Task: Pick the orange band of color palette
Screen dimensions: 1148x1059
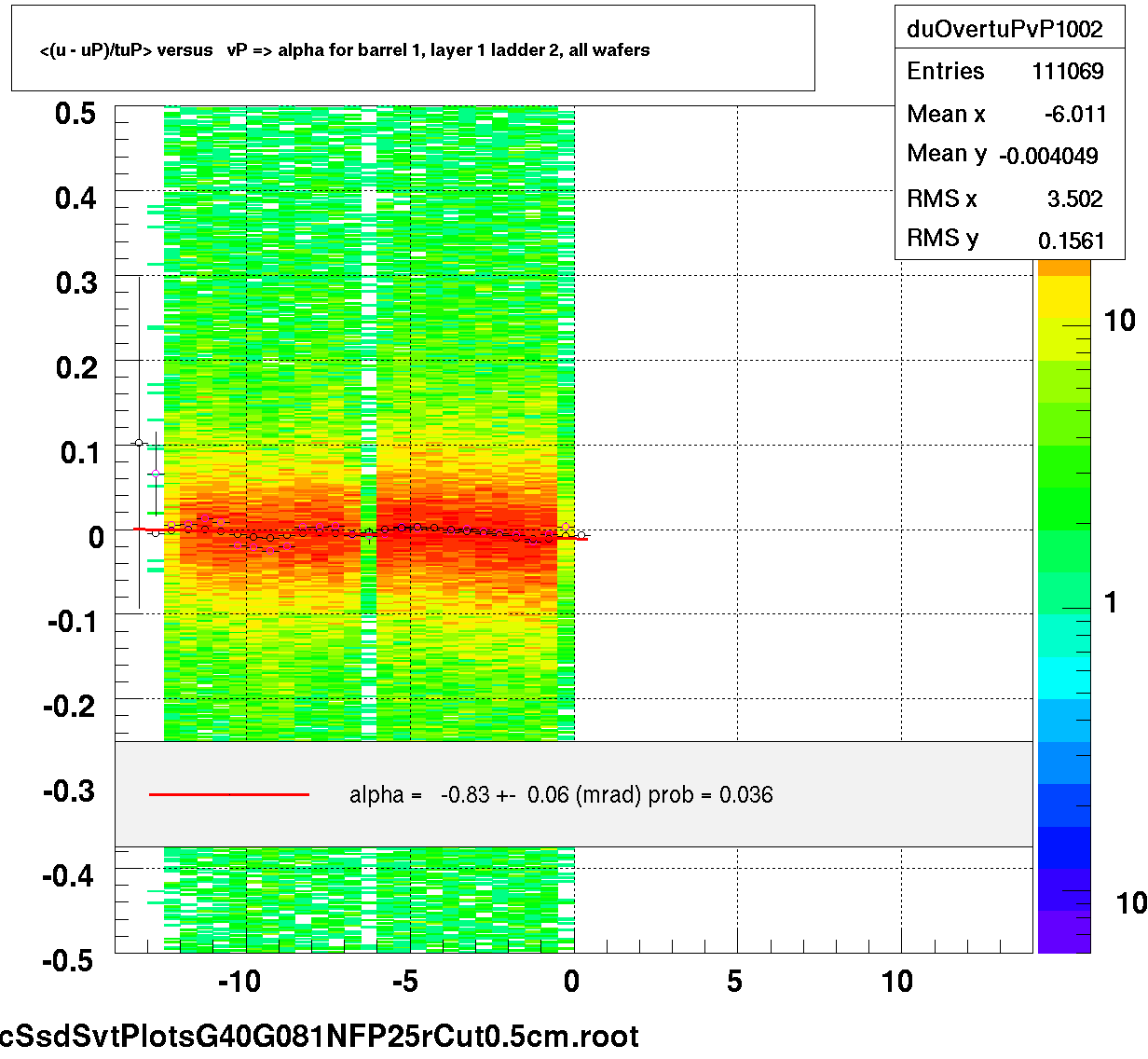Action: coord(1063,268)
